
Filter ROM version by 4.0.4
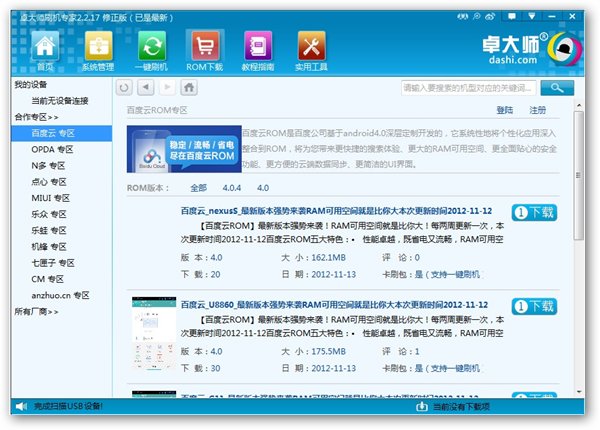pos(232,188)
